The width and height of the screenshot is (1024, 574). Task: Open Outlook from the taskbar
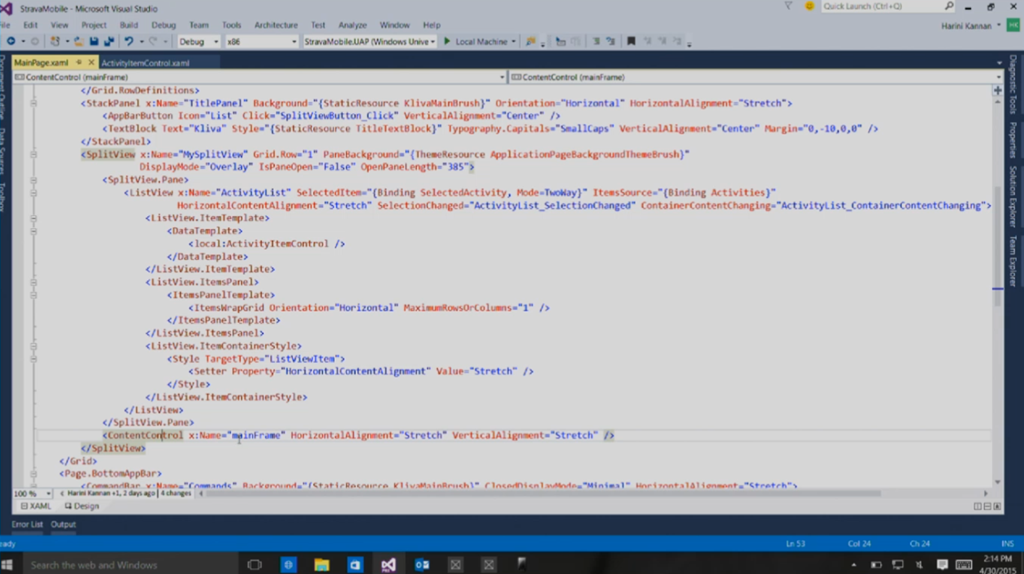[422, 565]
